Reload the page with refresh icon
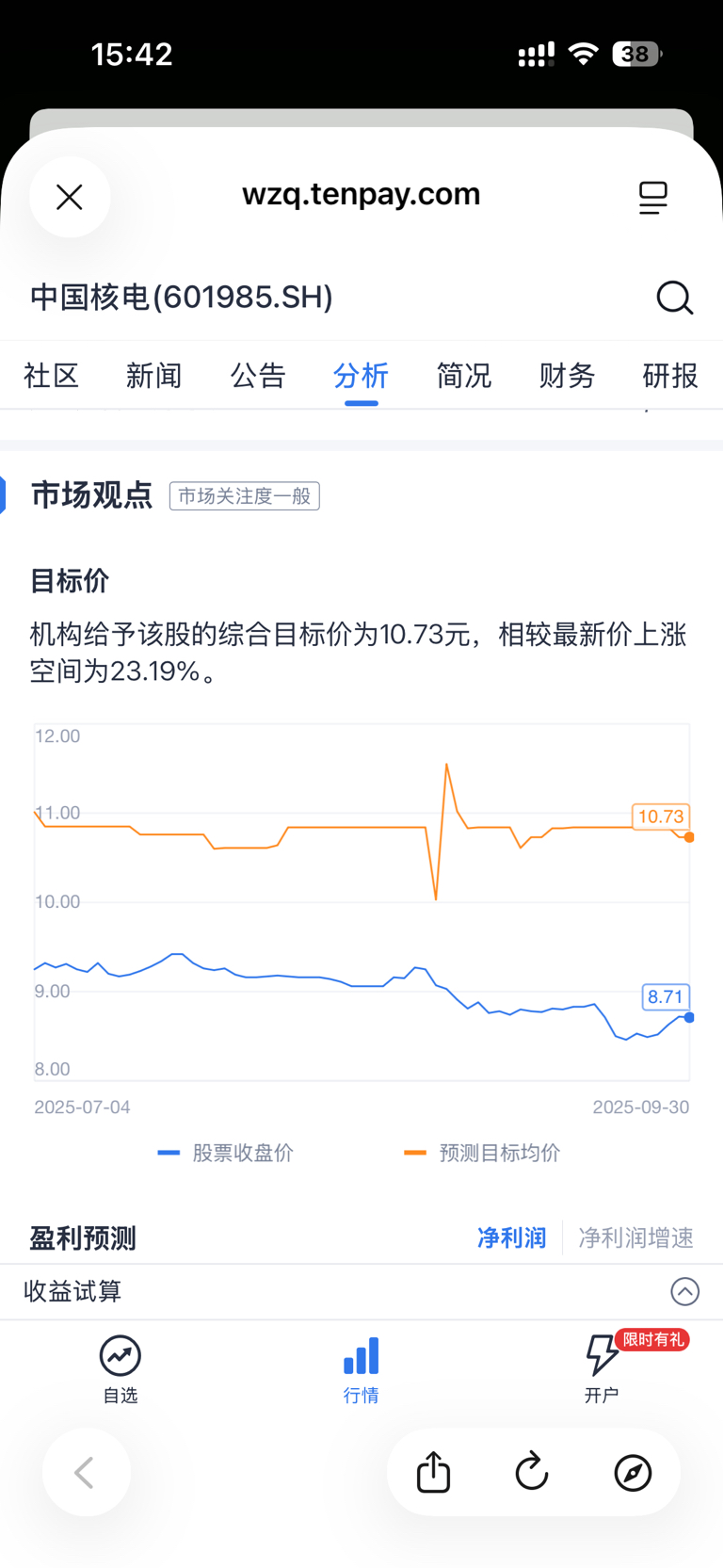 click(x=532, y=1472)
